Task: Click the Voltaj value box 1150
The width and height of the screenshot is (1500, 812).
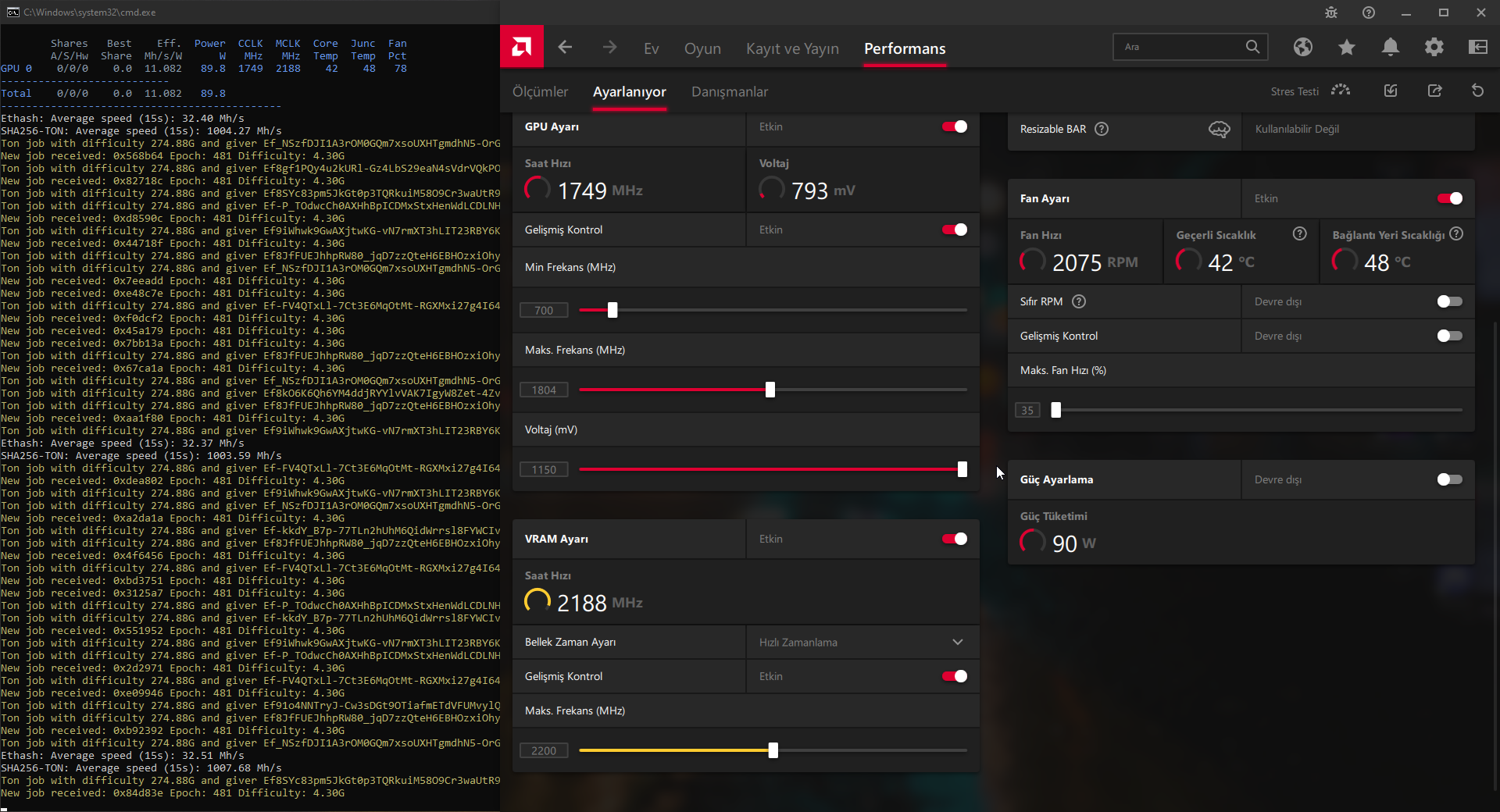Action: click(544, 469)
